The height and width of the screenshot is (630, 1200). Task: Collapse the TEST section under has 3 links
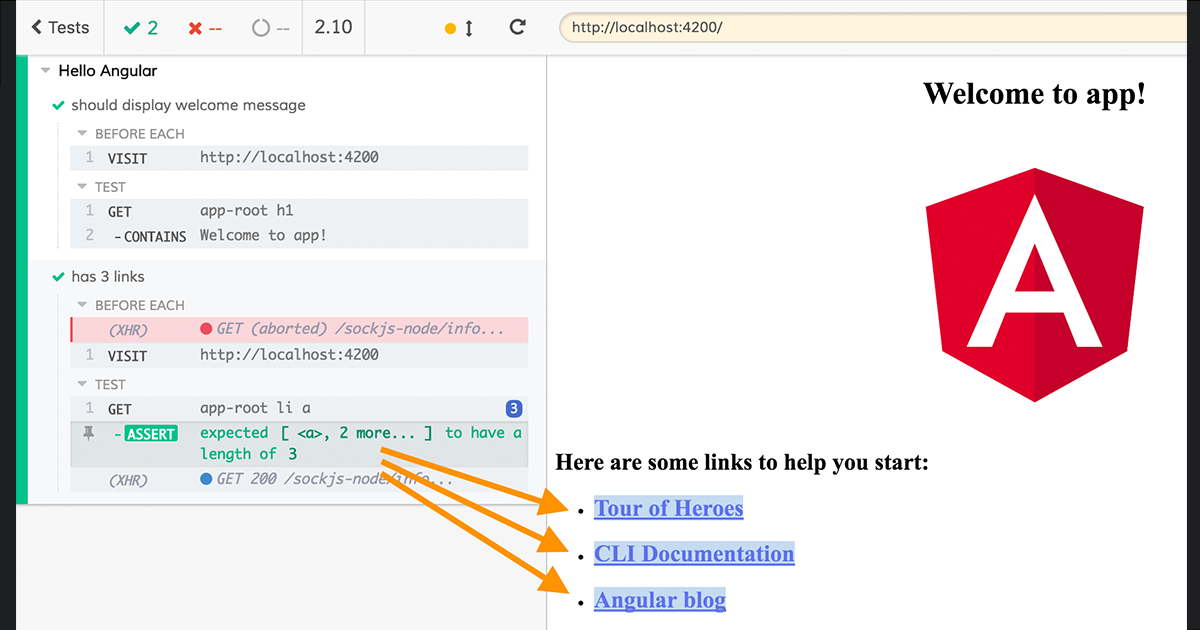83,384
